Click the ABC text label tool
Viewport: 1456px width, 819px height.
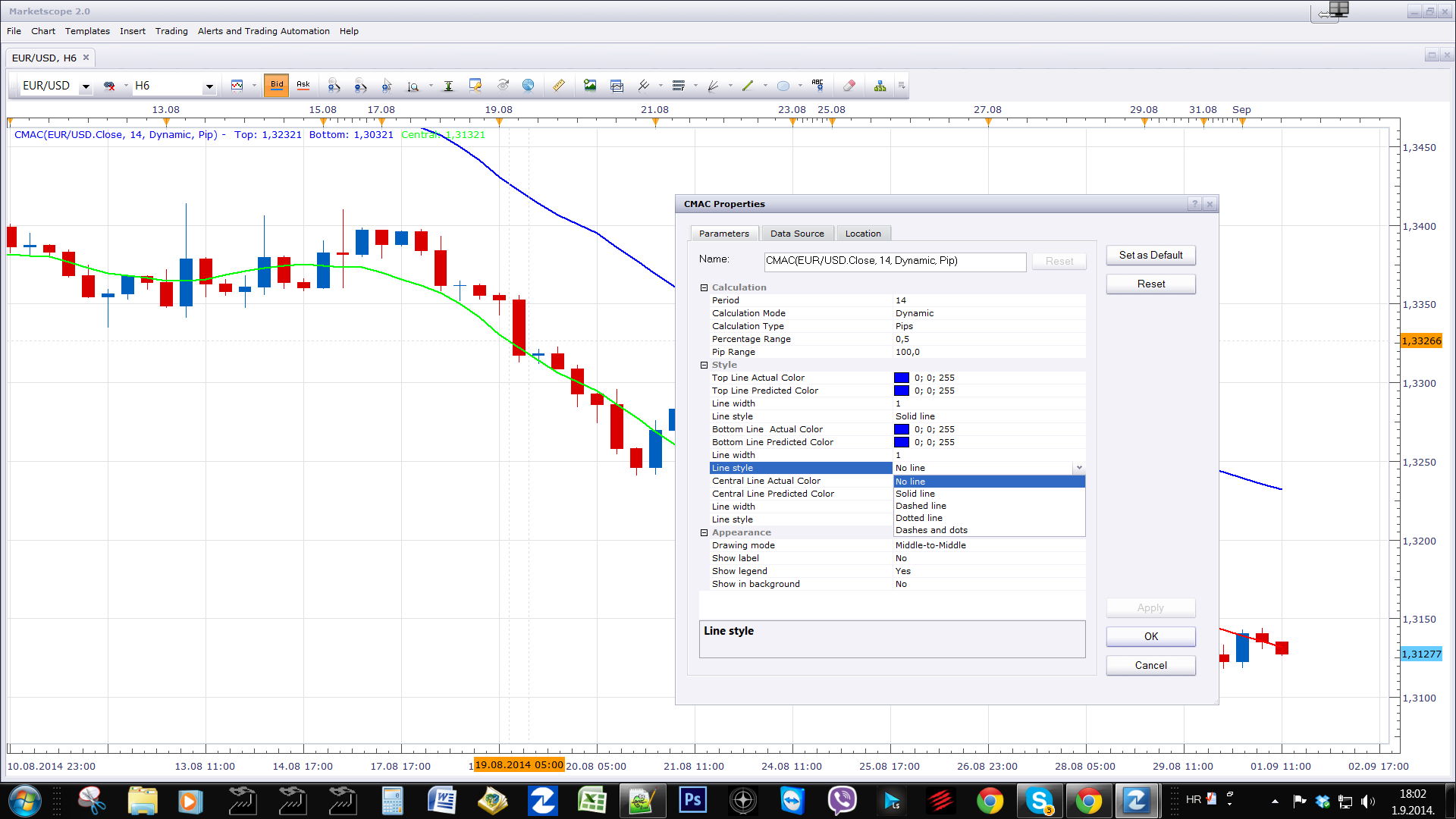817,86
